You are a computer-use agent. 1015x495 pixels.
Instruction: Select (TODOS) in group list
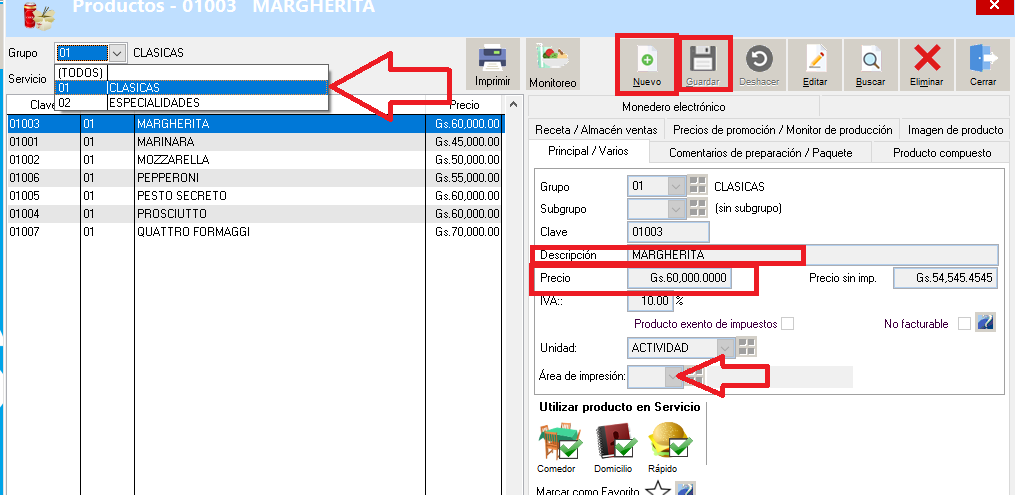click(x=192, y=72)
